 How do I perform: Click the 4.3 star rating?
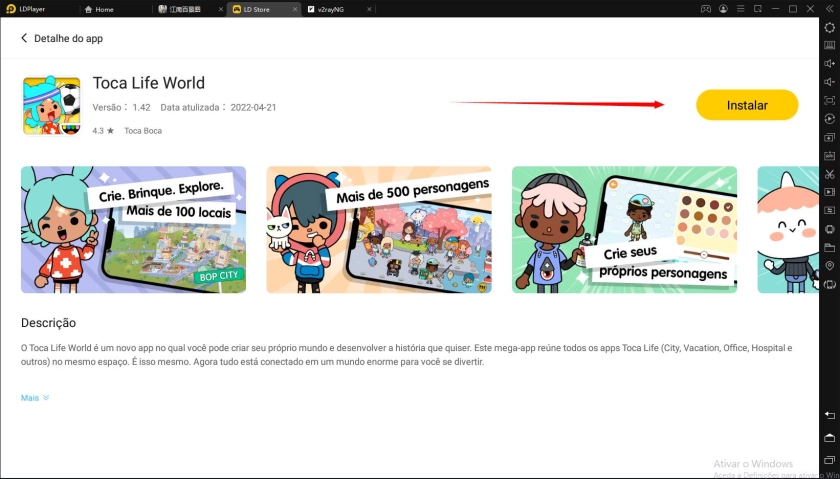103,131
